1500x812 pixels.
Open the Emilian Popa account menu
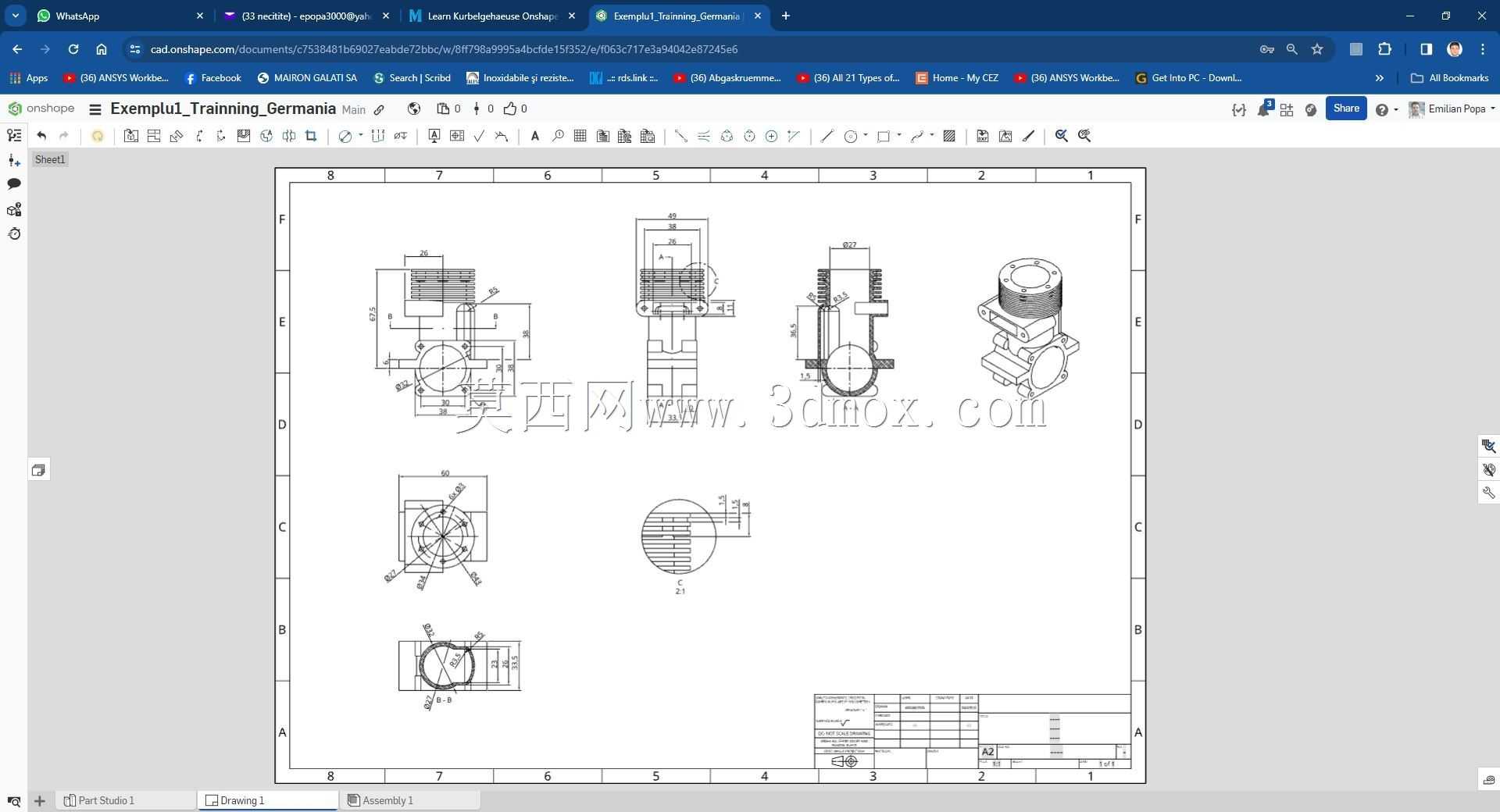pyautogui.click(x=1452, y=109)
